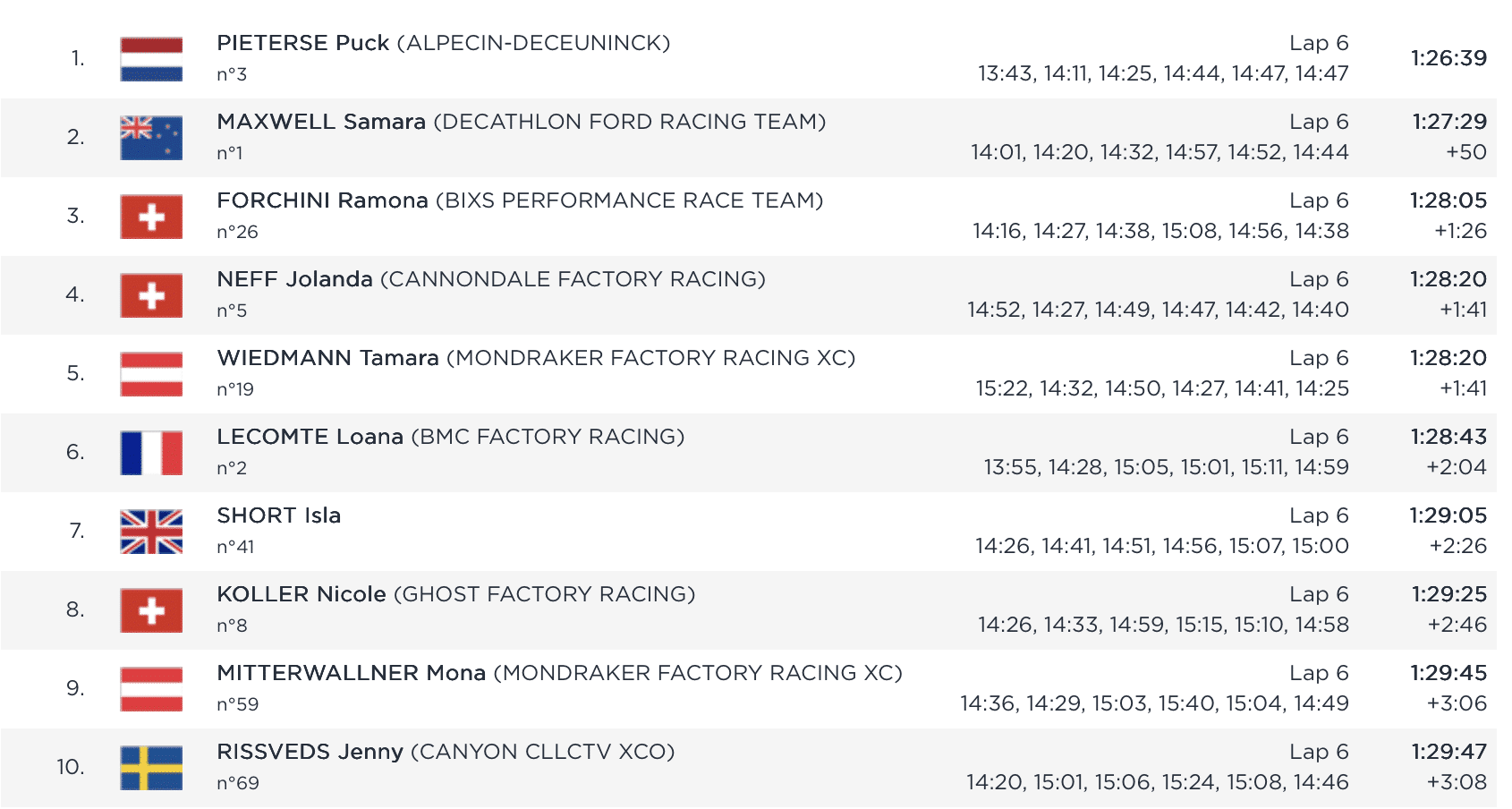The height and width of the screenshot is (809, 1512).
Task: Click the French flag next to Lecomte Loana
Action: pyautogui.click(x=151, y=453)
